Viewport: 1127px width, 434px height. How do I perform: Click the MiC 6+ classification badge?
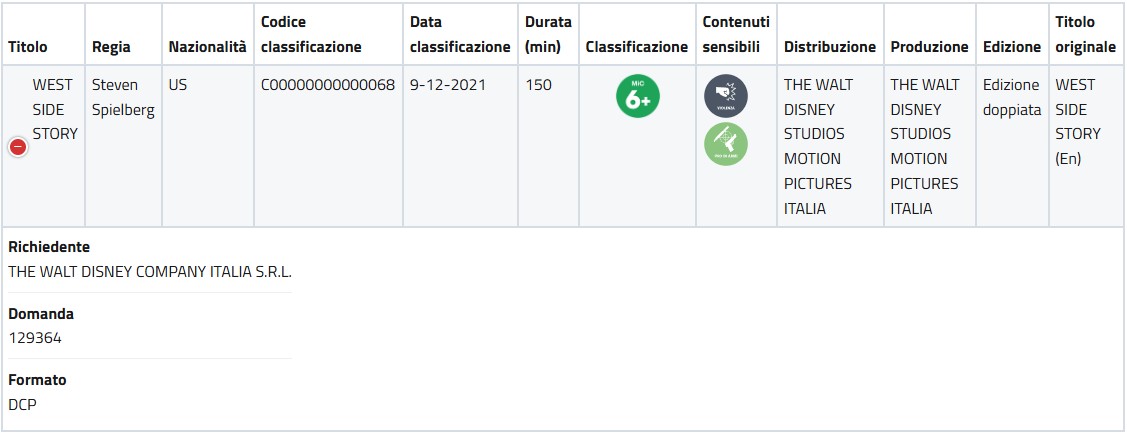pyautogui.click(x=638, y=96)
